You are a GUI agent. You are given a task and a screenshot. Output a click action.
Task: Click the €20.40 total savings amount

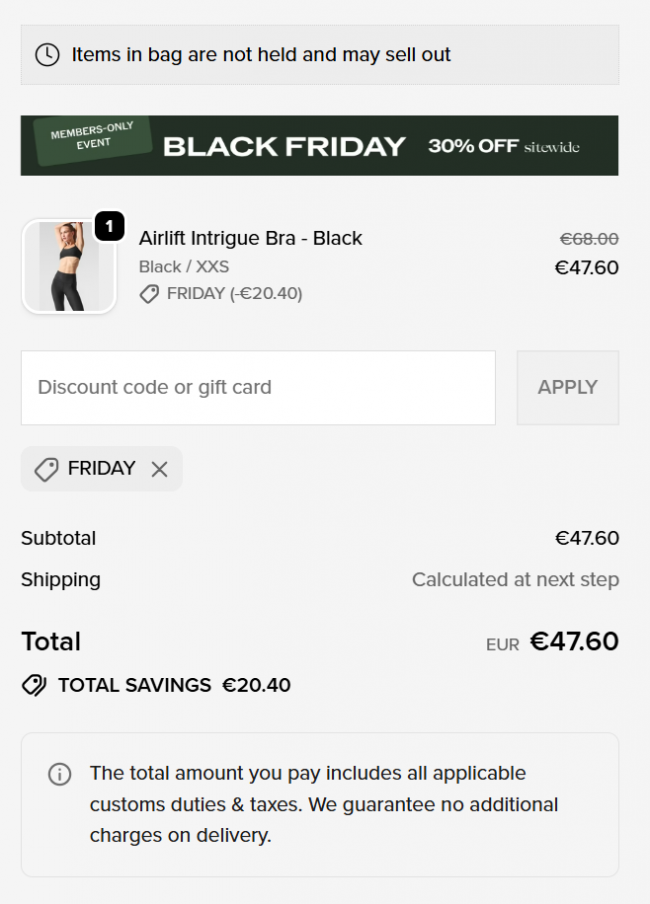pyautogui.click(x=256, y=685)
